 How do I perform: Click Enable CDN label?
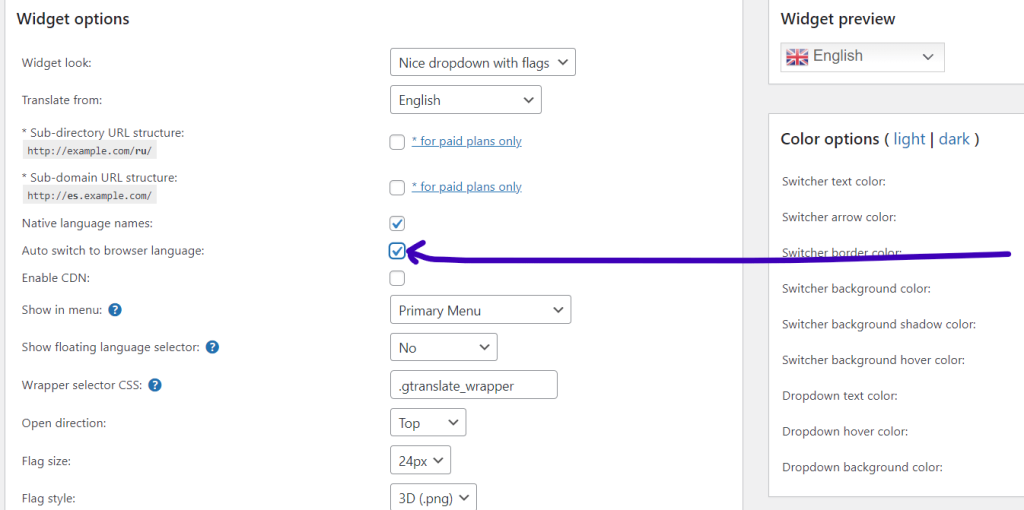56,278
